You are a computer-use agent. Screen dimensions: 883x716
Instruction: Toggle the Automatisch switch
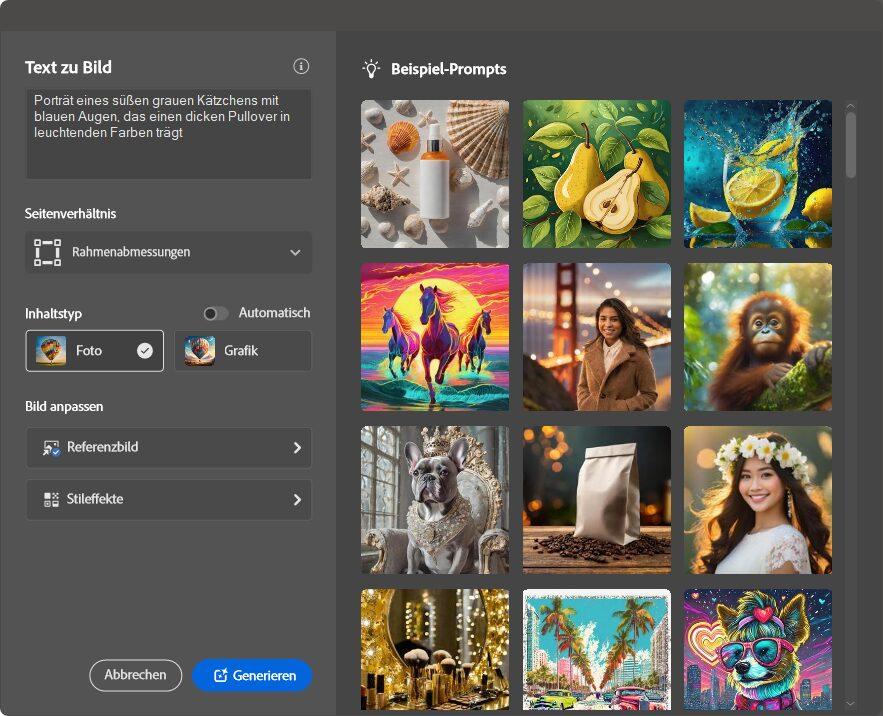click(215, 313)
